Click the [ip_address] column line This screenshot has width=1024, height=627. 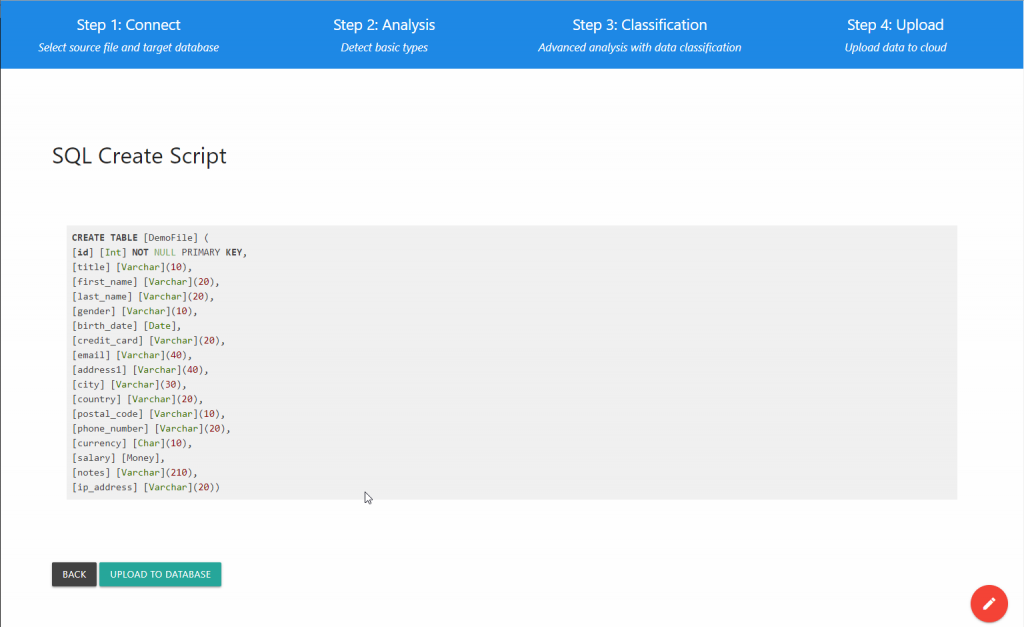(x=145, y=487)
